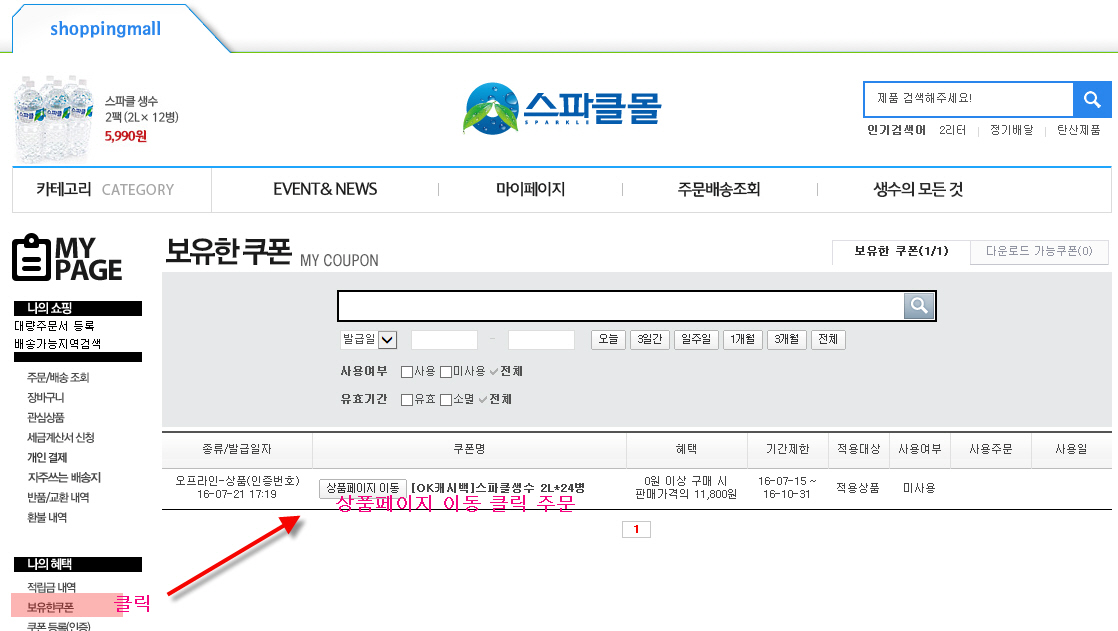Click the blue magnifier search icon at top
Image resolution: width=1118 pixels, height=631 pixels.
point(1091,100)
